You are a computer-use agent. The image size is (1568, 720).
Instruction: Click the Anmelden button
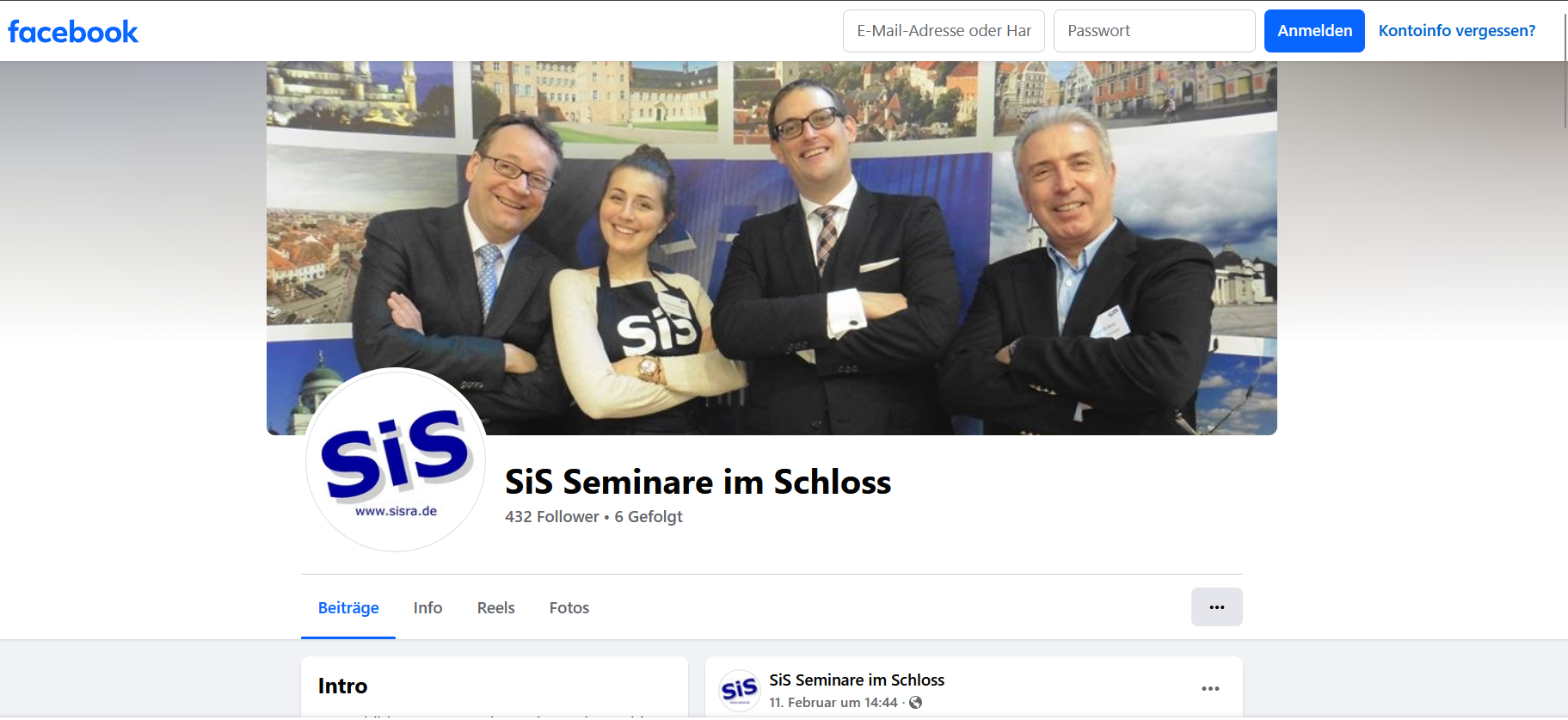click(1314, 31)
